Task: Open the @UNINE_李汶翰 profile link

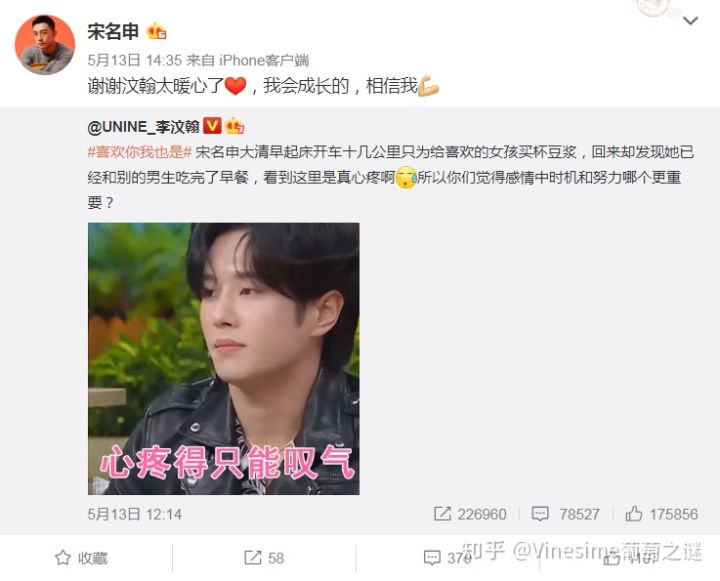Action: click(143, 126)
